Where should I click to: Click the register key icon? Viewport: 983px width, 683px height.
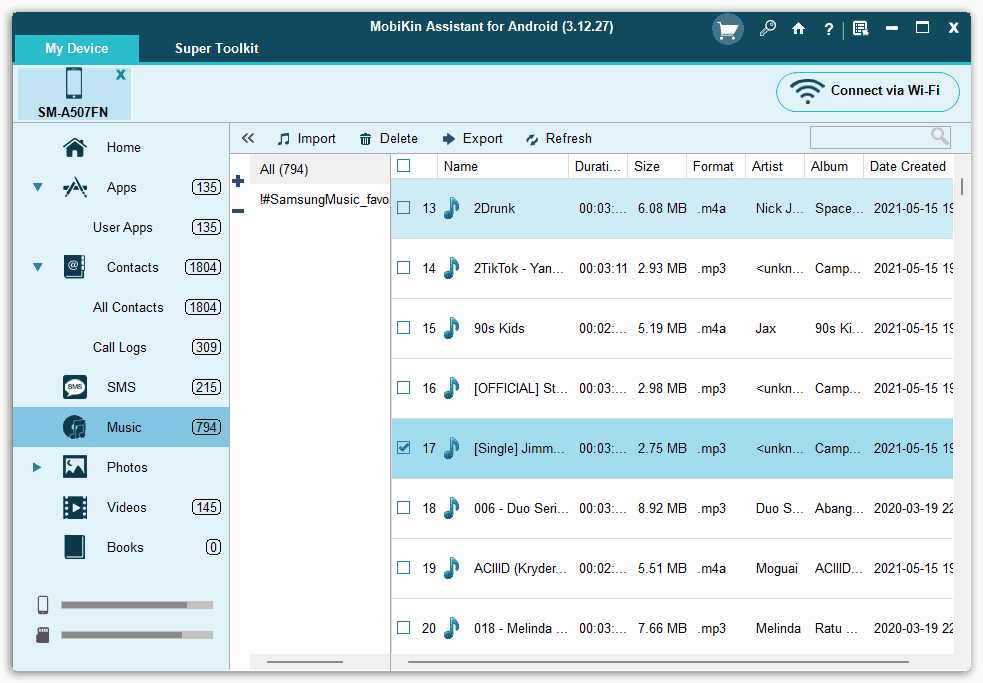[x=767, y=28]
